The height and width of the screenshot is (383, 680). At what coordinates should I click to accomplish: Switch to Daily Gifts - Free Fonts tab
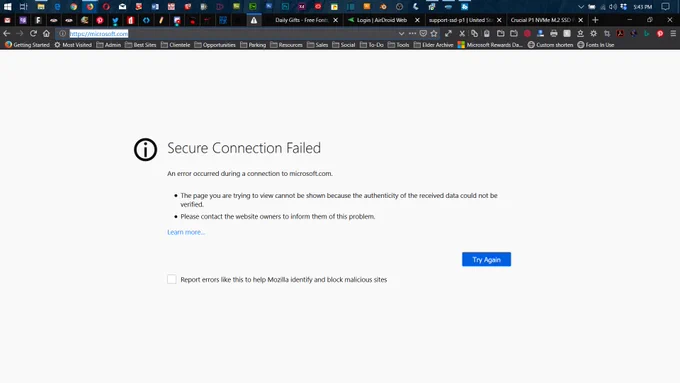pyautogui.click(x=301, y=20)
